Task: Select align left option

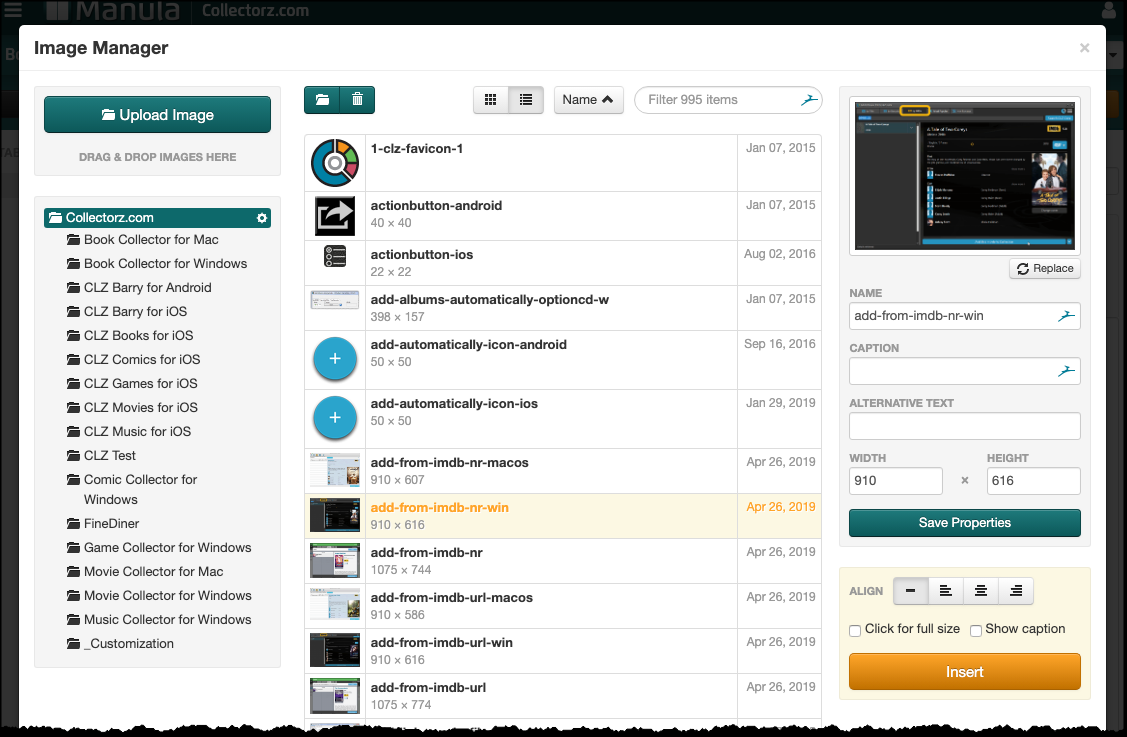Action: click(x=946, y=591)
